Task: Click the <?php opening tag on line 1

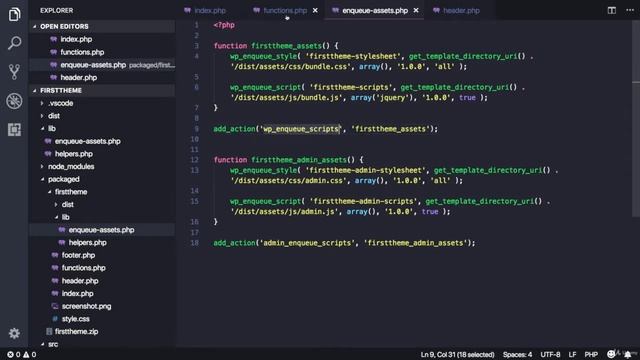Action: coord(224,25)
